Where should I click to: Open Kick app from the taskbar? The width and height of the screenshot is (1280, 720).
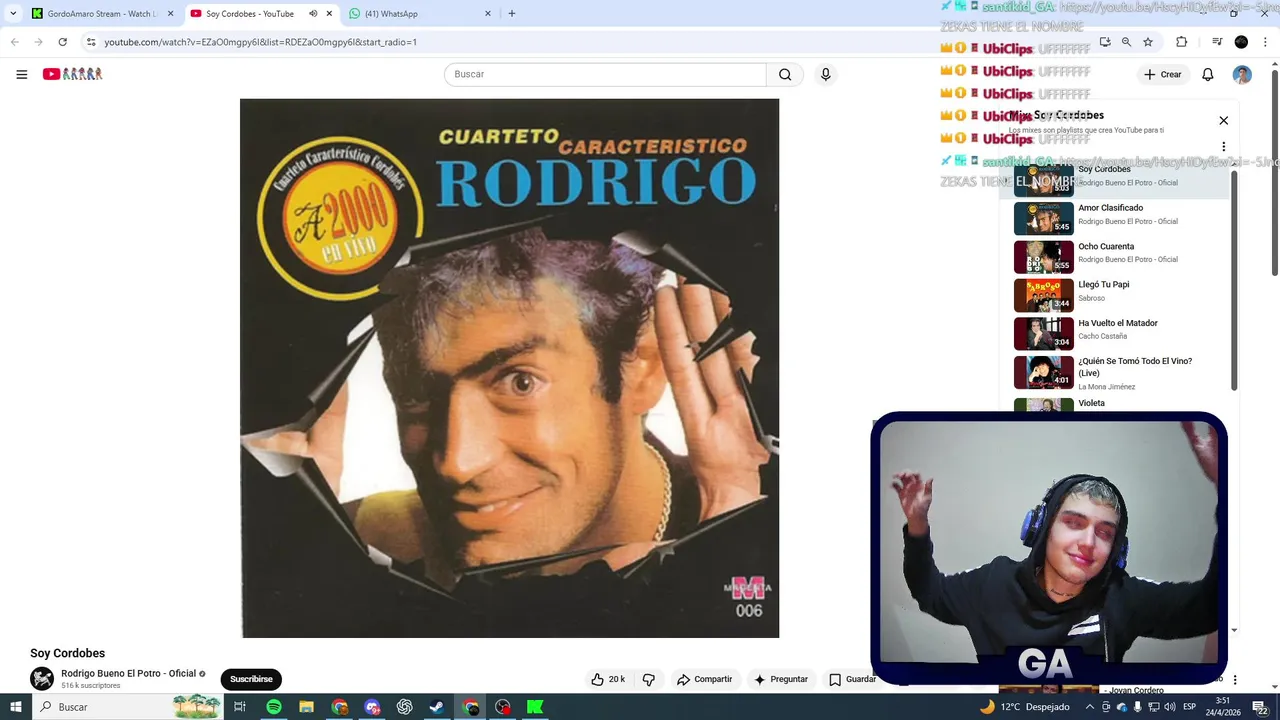click(535, 707)
